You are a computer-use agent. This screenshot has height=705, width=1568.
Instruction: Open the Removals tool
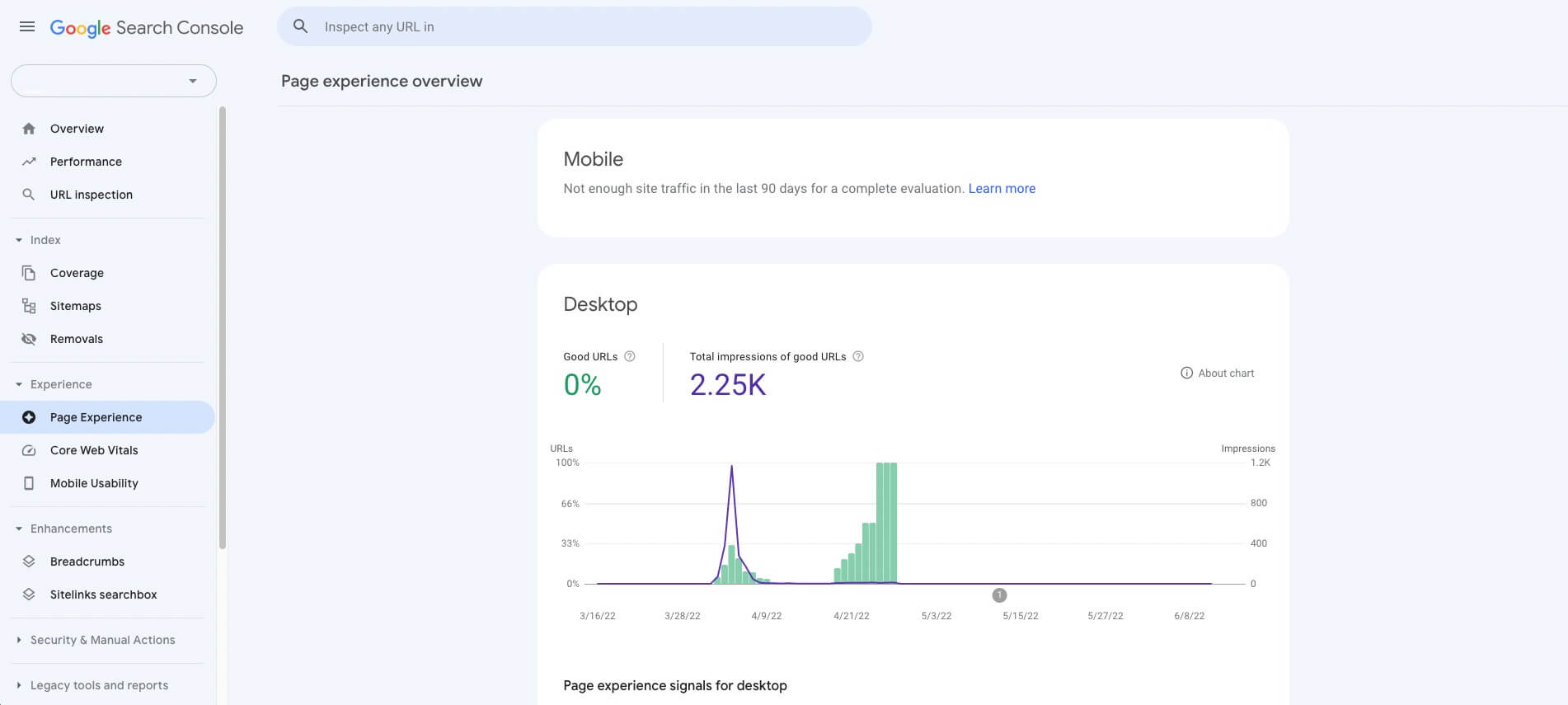[x=107, y=339]
